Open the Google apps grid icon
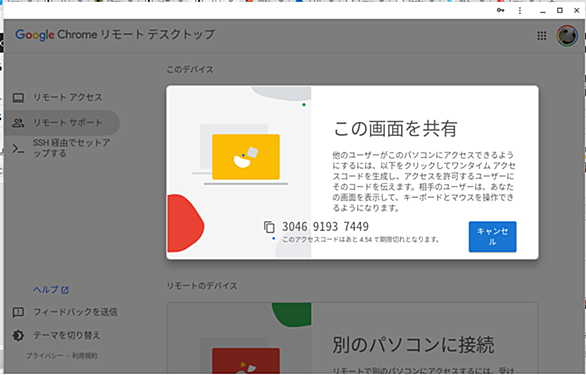Screen dimensions: 586x375 tap(542, 36)
